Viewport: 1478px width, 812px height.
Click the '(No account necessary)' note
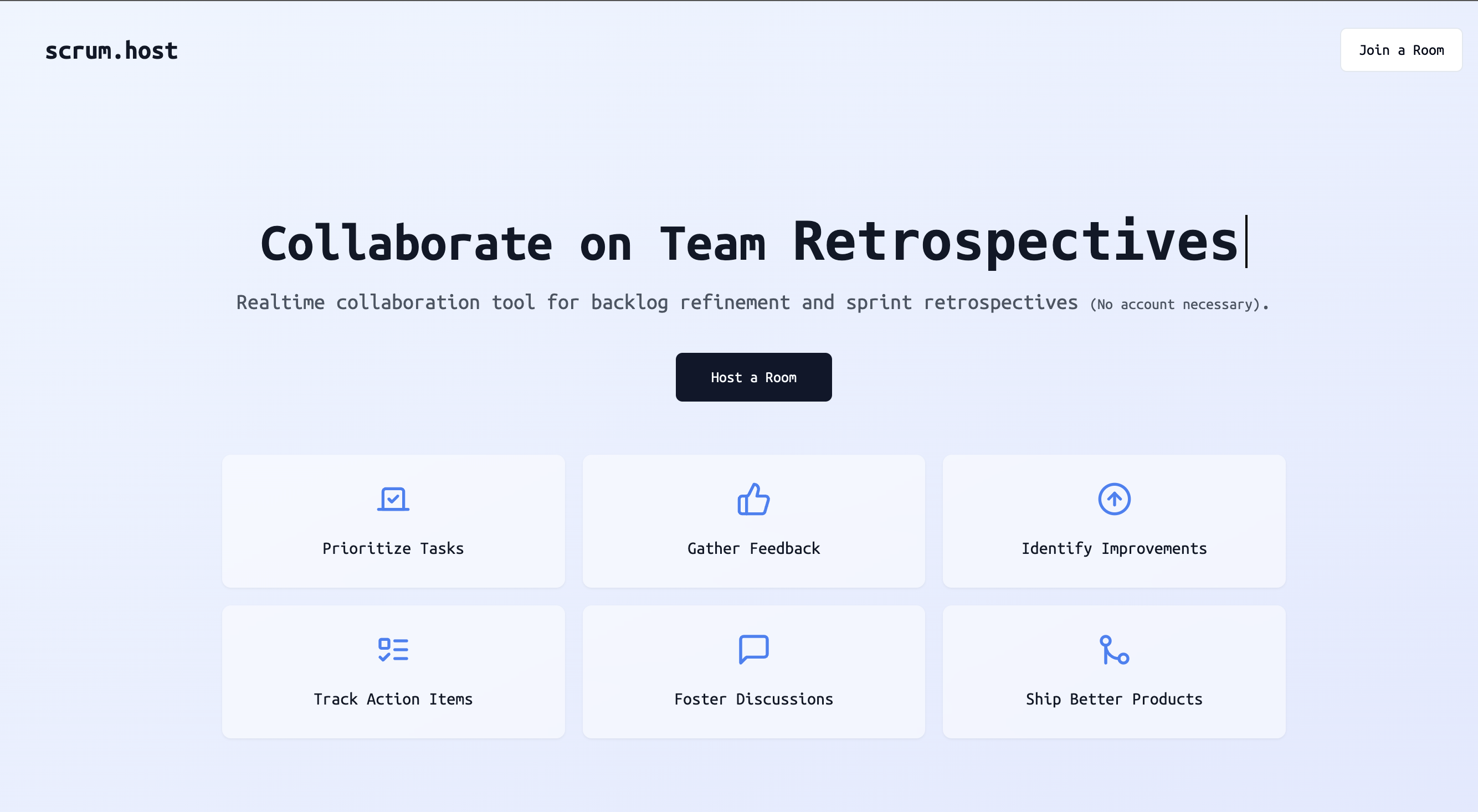[x=1174, y=304]
